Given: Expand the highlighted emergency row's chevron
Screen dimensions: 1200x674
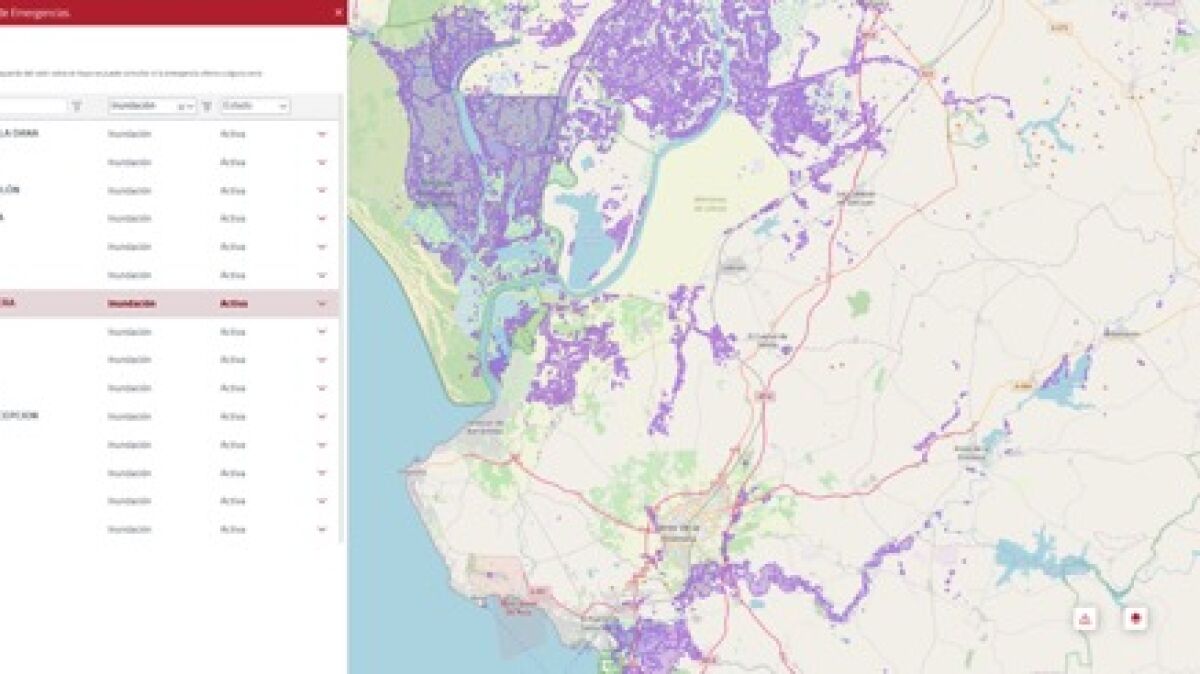Looking at the screenshot, I should (x=322, y=304).
